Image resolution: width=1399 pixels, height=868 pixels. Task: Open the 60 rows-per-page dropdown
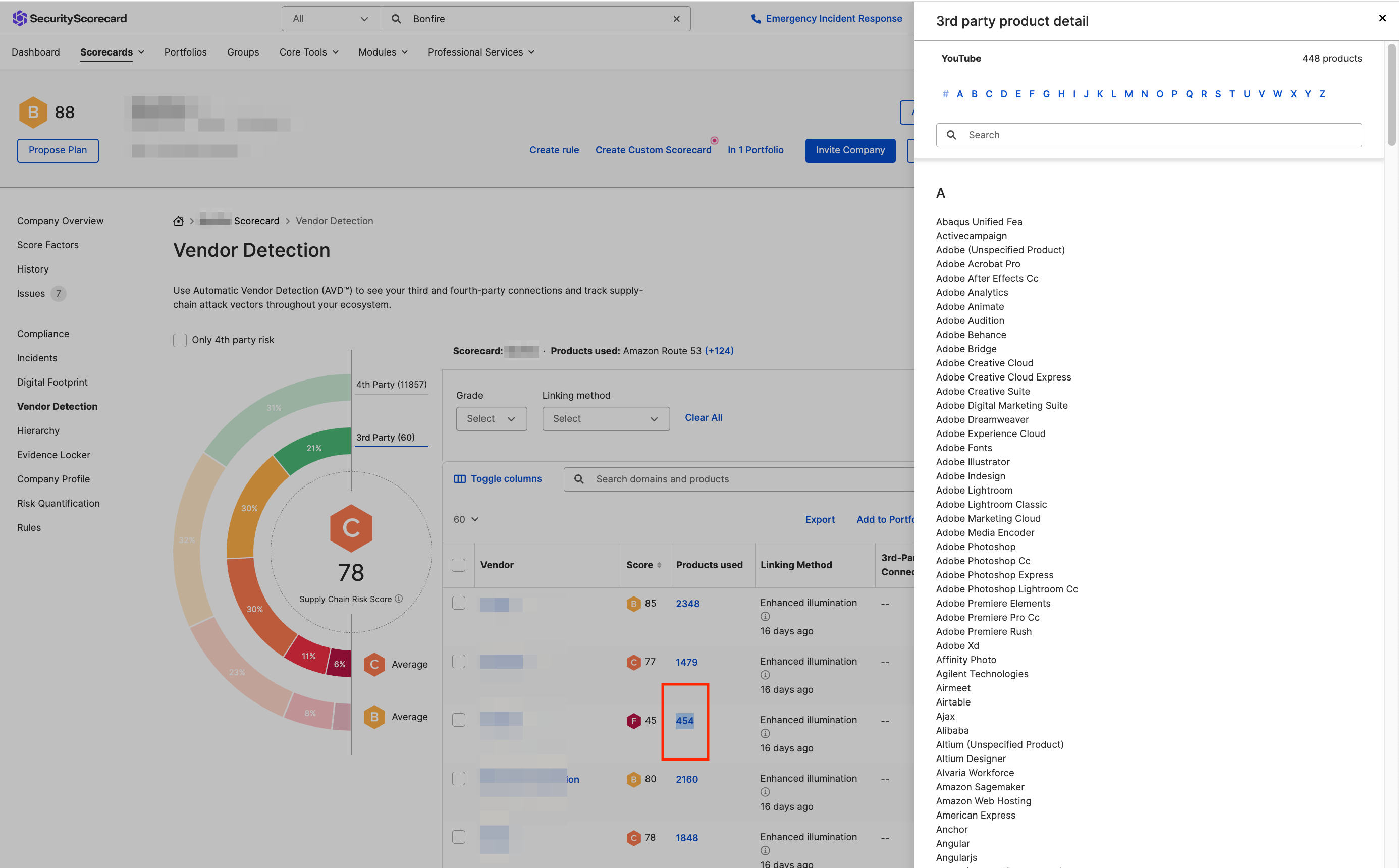click(x=465, y=519)
